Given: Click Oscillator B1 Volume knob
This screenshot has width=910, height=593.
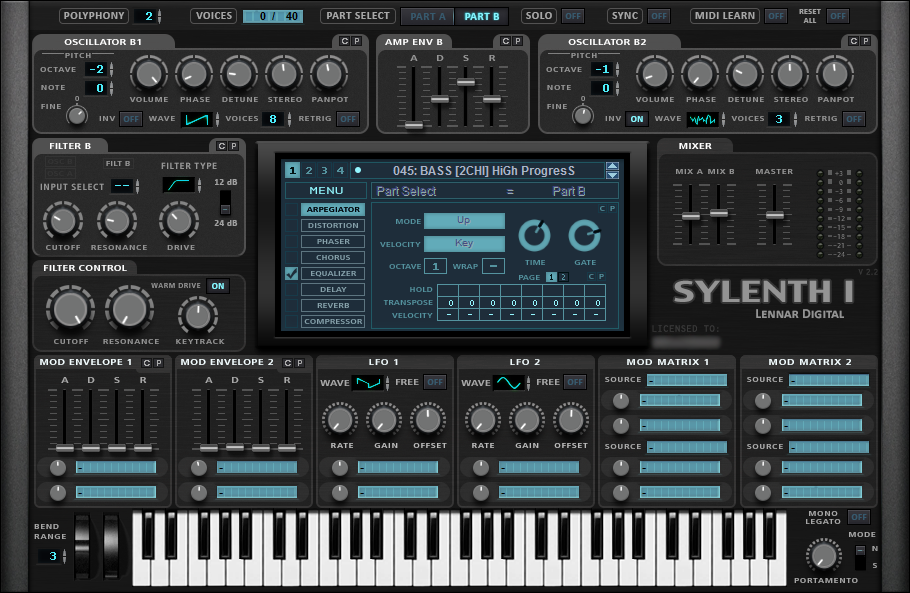Looking at the screenshot, I should click(149, 75).
